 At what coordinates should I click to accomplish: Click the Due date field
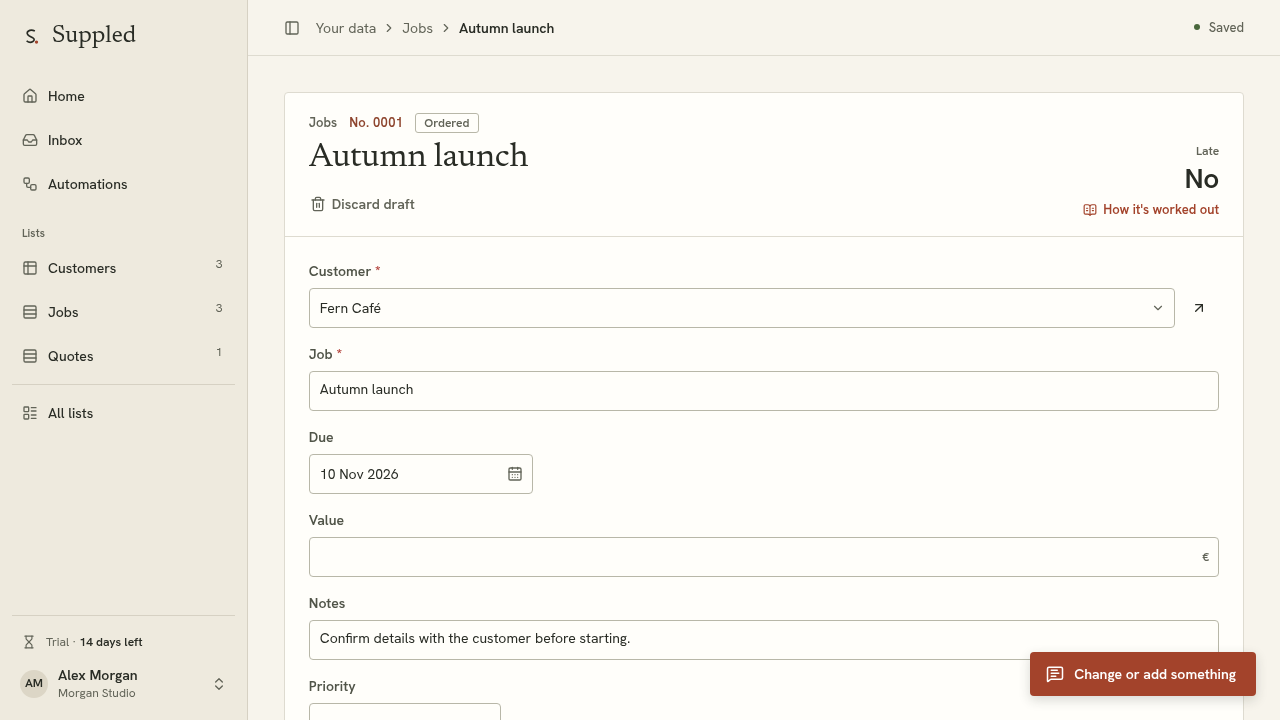point(421,474)
